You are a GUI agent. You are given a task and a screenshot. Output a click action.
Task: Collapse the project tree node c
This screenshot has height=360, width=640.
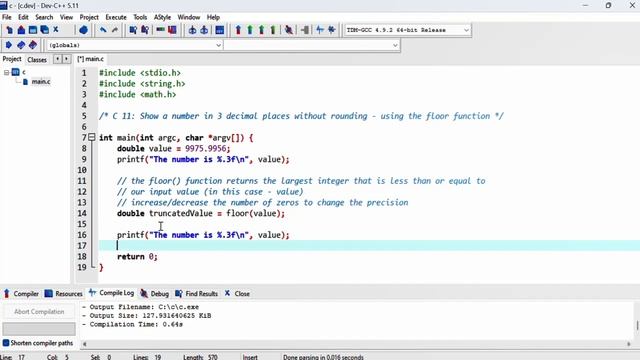6,72
